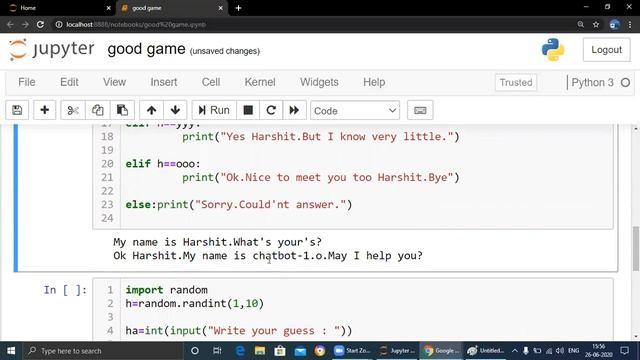Open the browser profile avatar
This screenshot has width=640, height=360.
click(614, 24)
